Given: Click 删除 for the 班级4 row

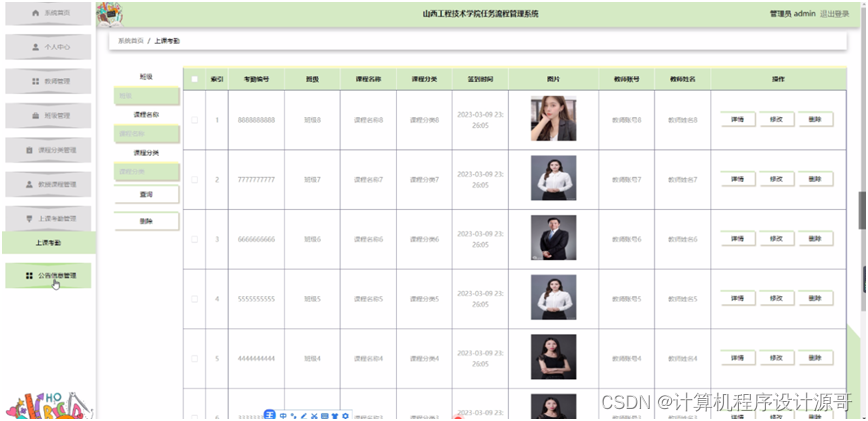Looking at the screenshot, I should 815,358.
